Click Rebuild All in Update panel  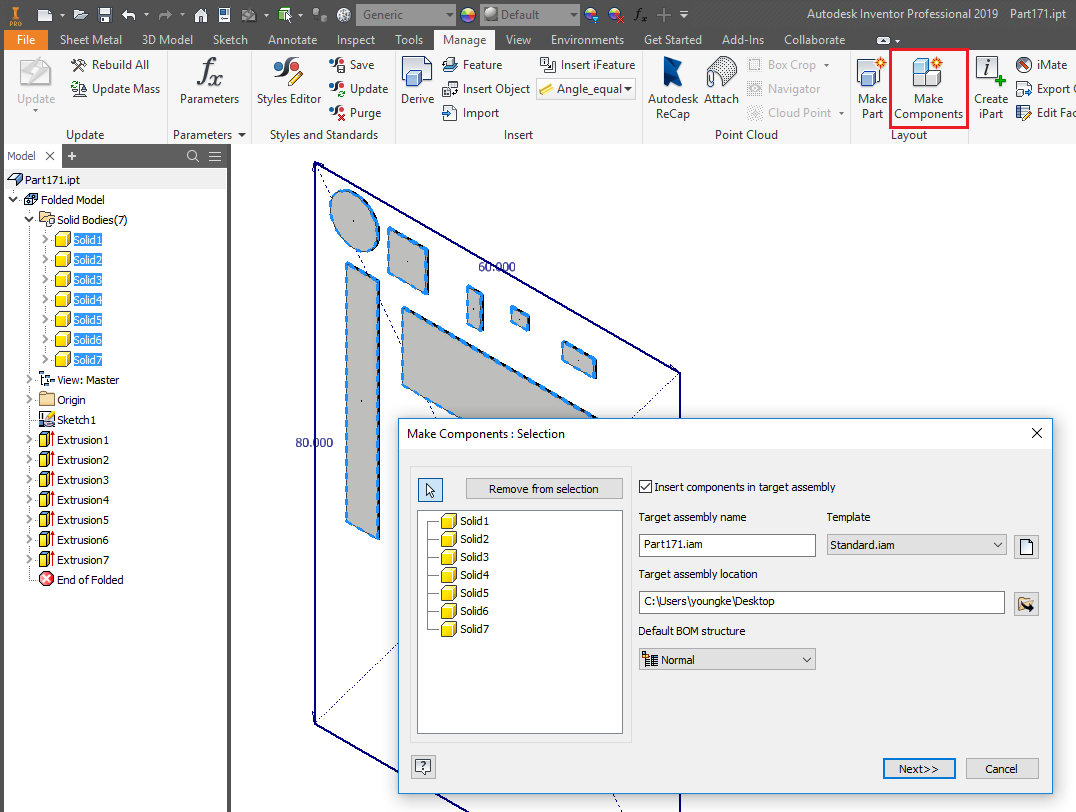point(110,65)
